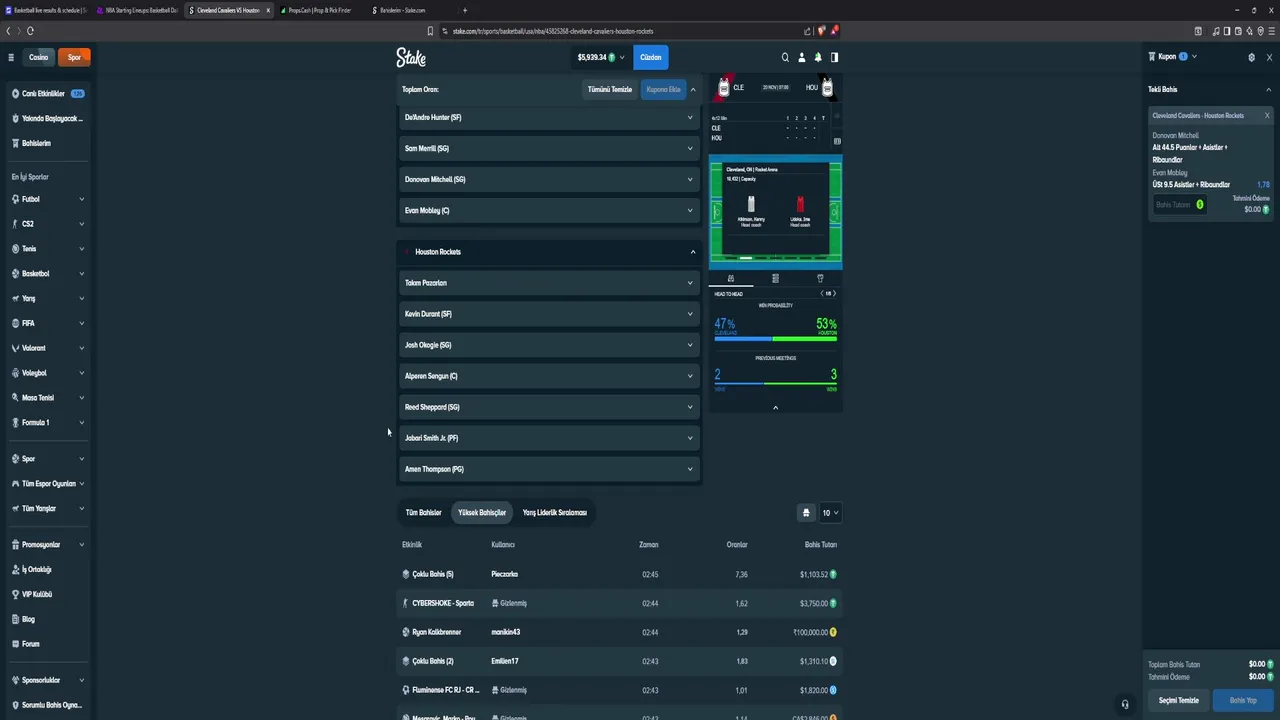1280x720 pixels.
Task: Expand the Formula 1 category
Action: [48, 422]
